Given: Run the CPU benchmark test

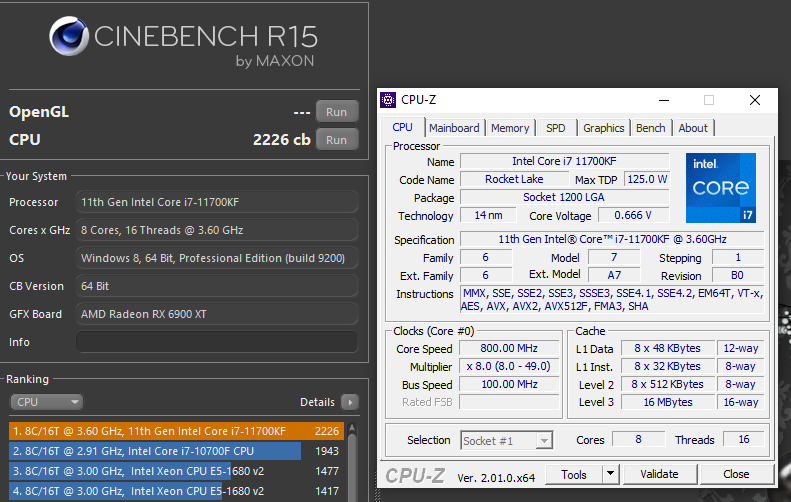Looking at the screenshot, I should click(336, 140).
